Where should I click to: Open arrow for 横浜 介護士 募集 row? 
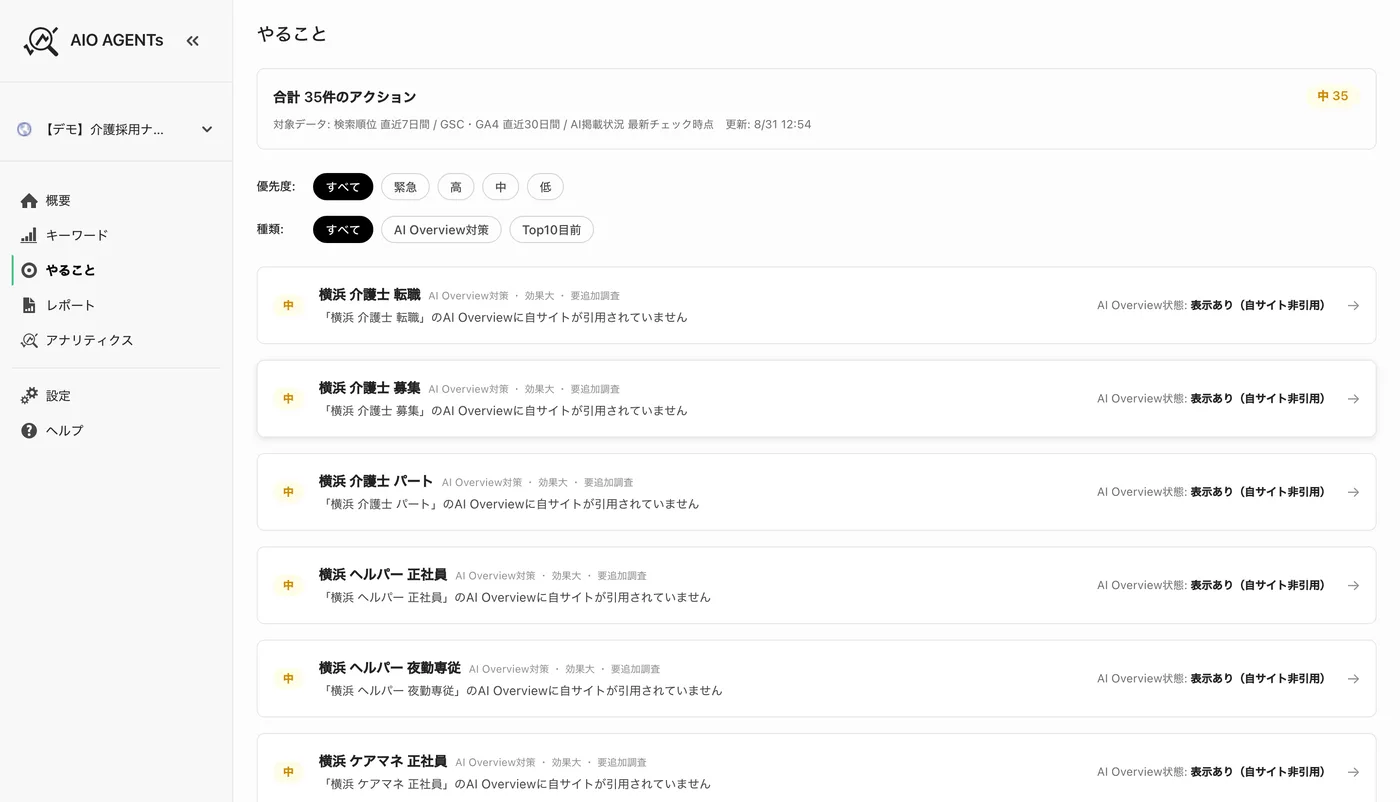(x=1353, y=399)
